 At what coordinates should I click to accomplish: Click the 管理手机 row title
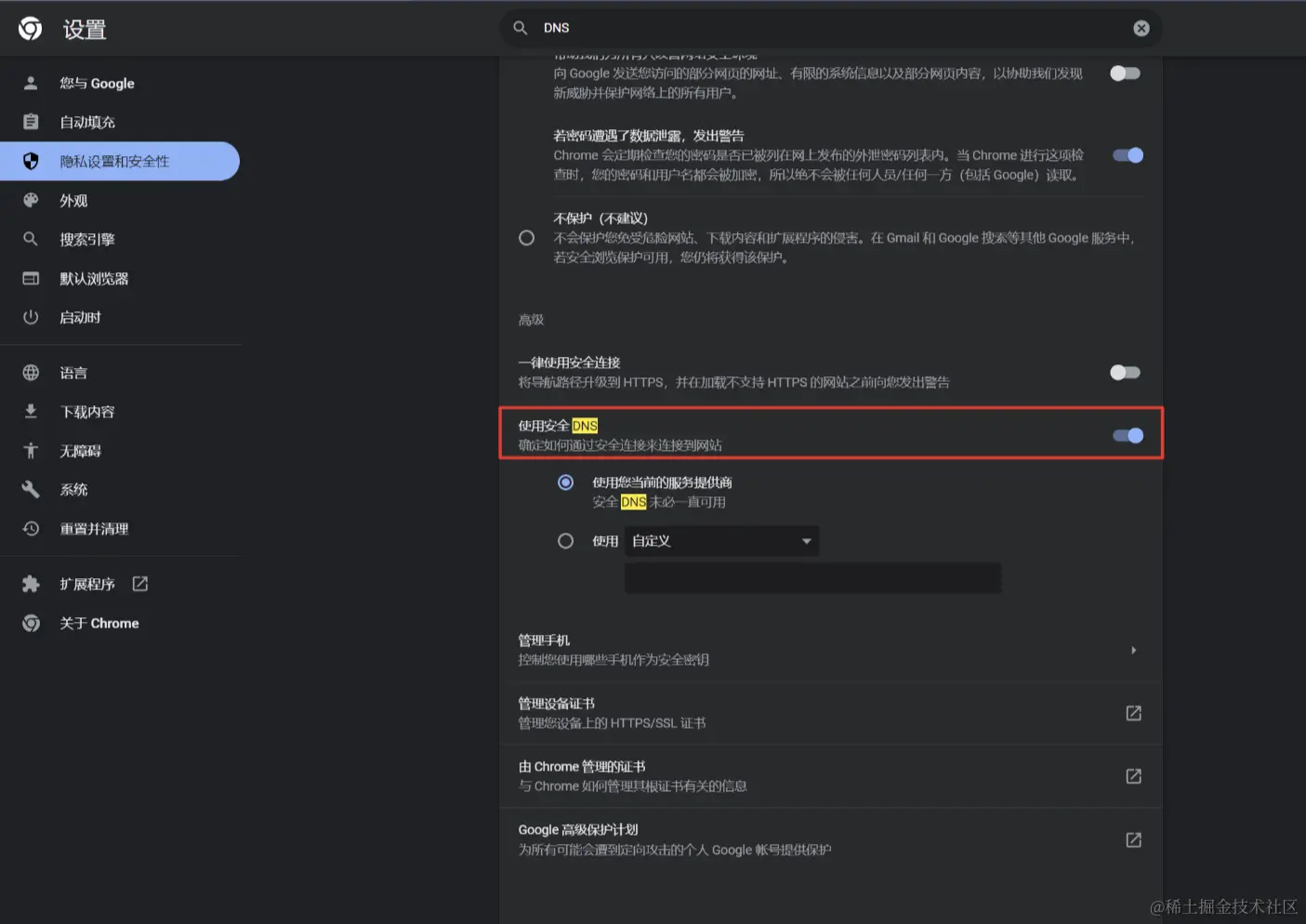click(544, 640)
